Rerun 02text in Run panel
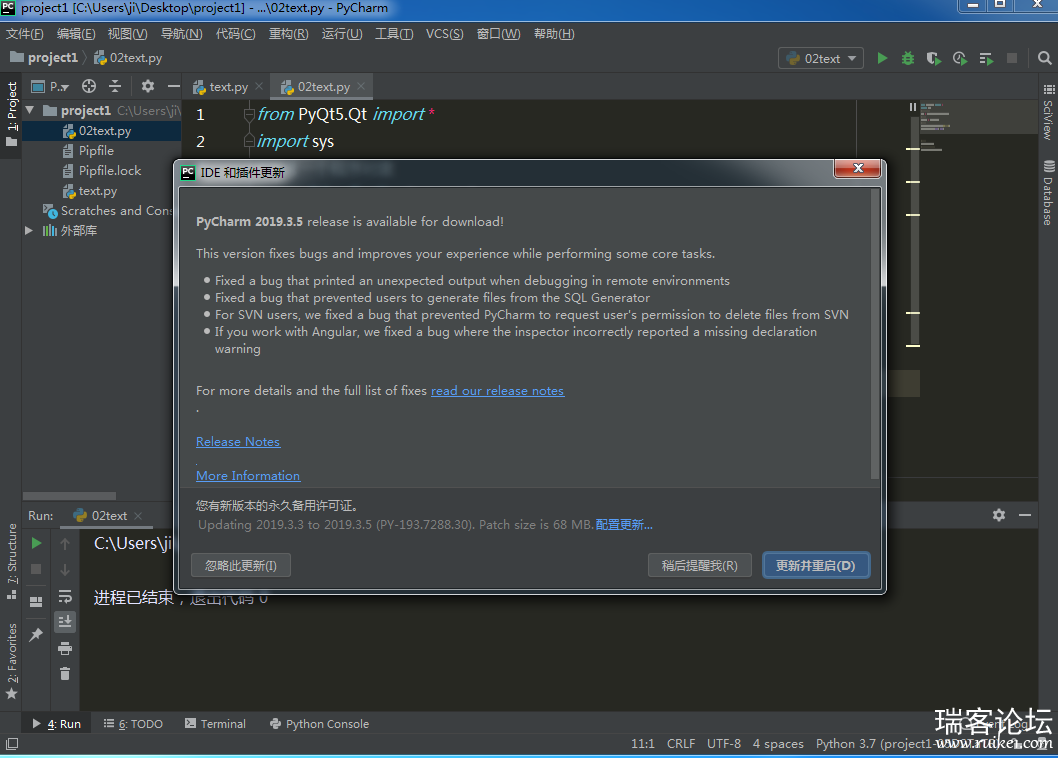Screen dimensions: 1058x758 coord(36,543)
